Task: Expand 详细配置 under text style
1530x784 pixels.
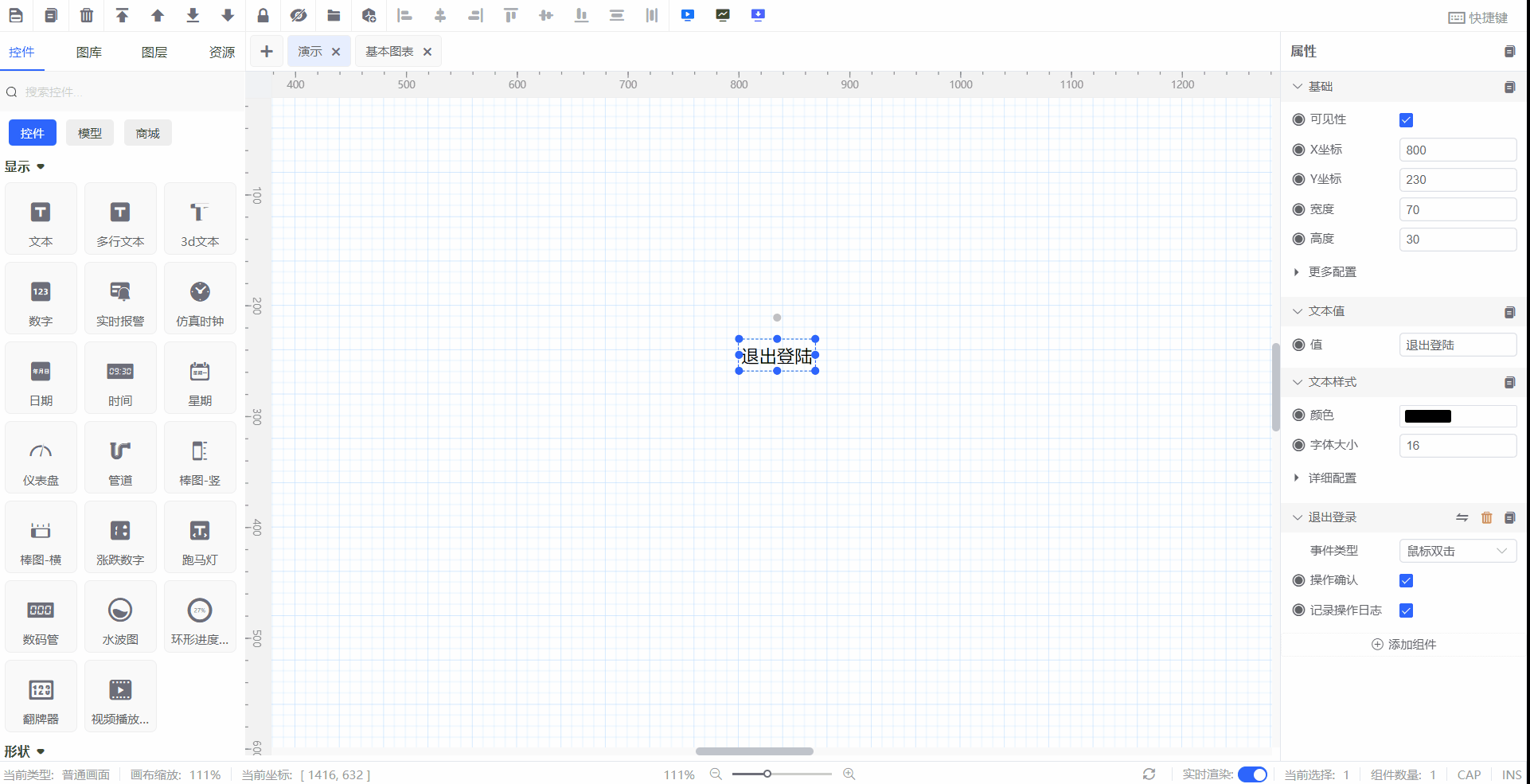Action: [1331, 478]
